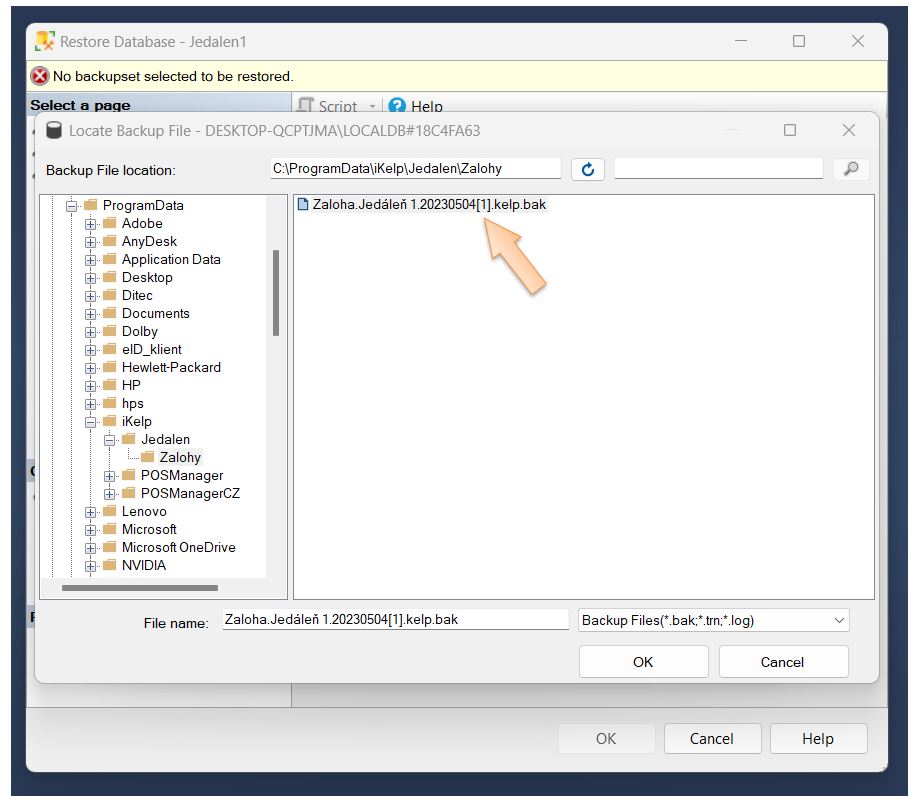Collapse the Jedalen tree node
919x807 pixels.
point(110,440)
